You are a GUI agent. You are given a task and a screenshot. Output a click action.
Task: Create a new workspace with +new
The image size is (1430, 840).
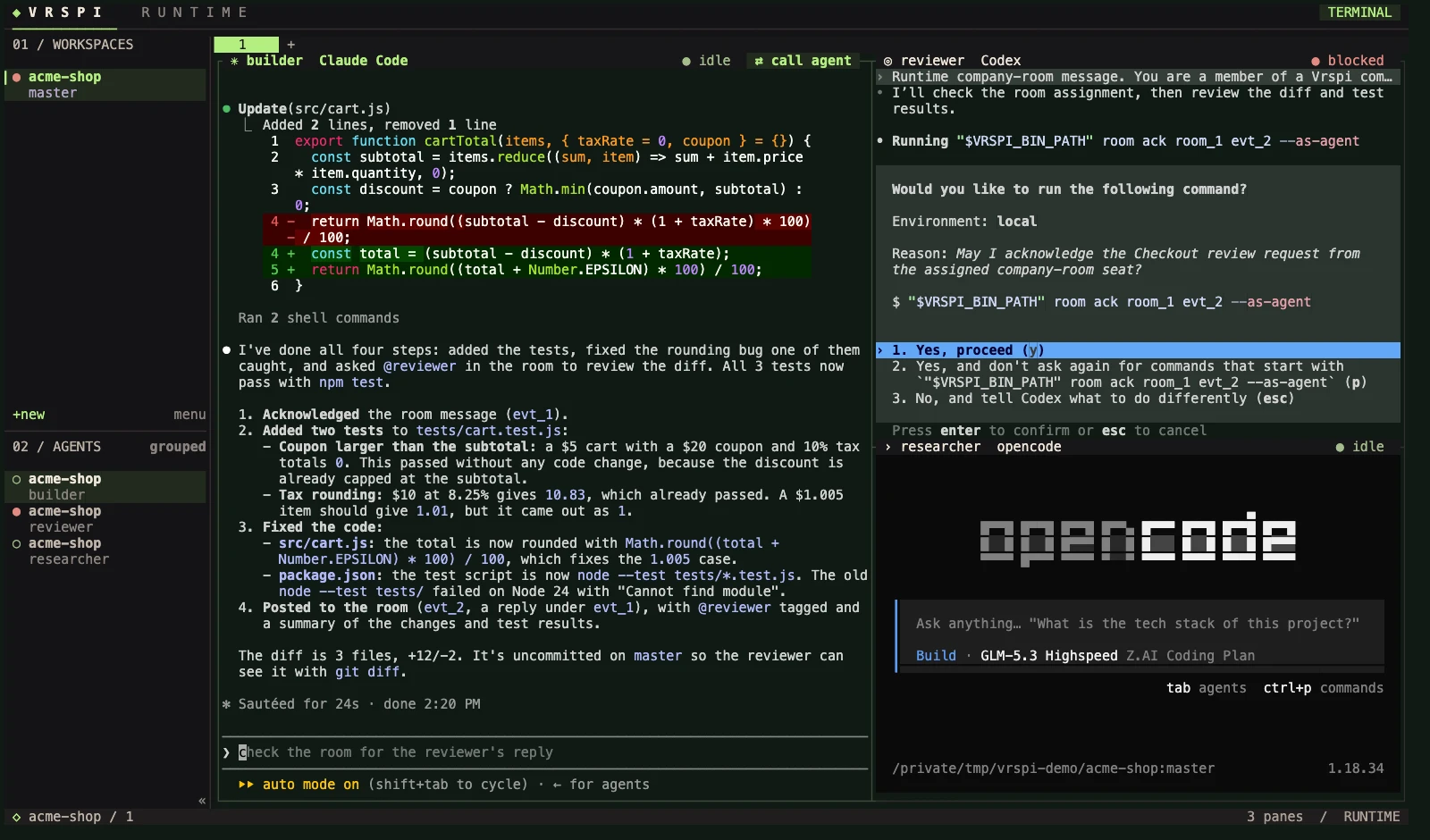click(29, 415)
